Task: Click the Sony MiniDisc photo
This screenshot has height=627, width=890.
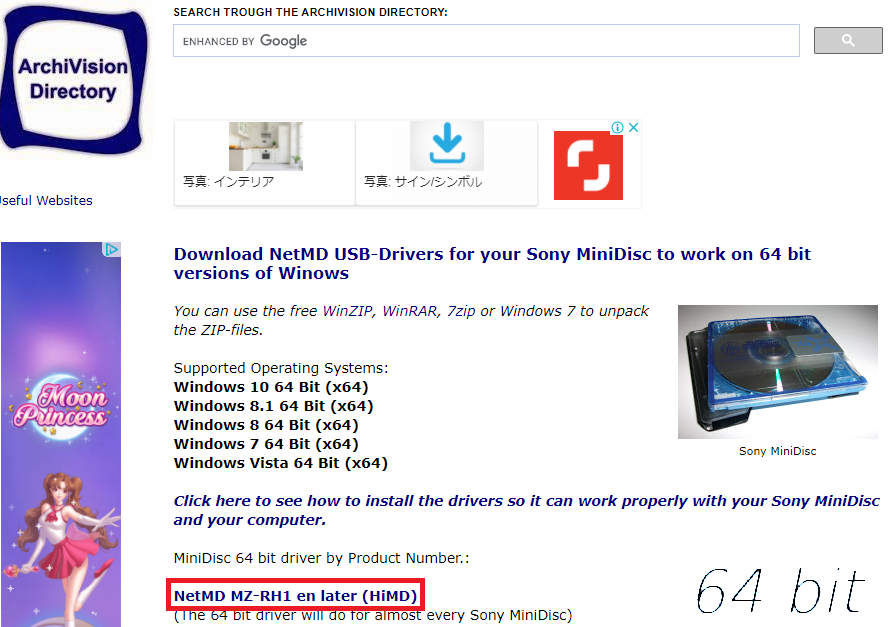Action: click(778, 372)
